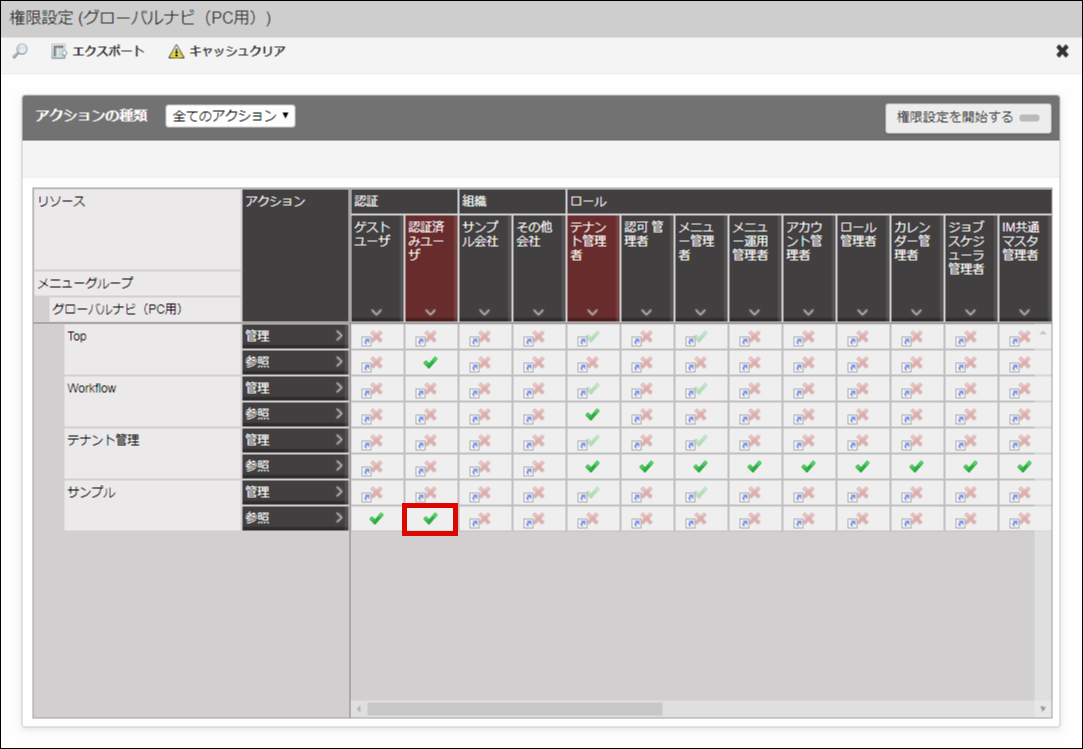
Task: Expand テナント管理者 column chevron
Action: (x=592, y=312)
